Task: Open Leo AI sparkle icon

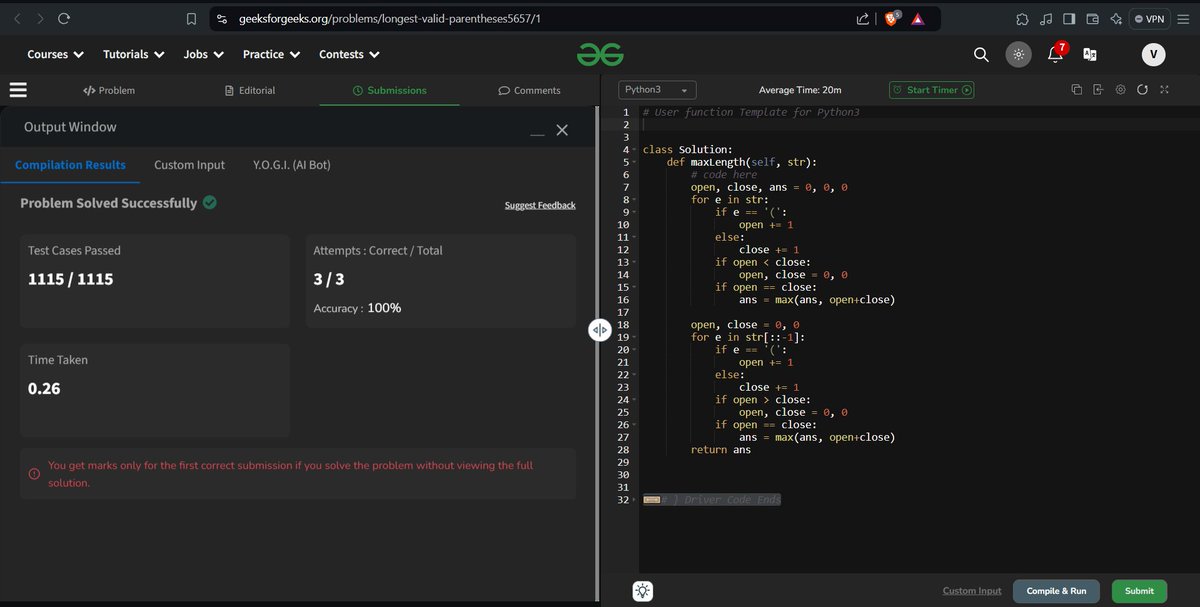Action: click(x=1115, y=19)
